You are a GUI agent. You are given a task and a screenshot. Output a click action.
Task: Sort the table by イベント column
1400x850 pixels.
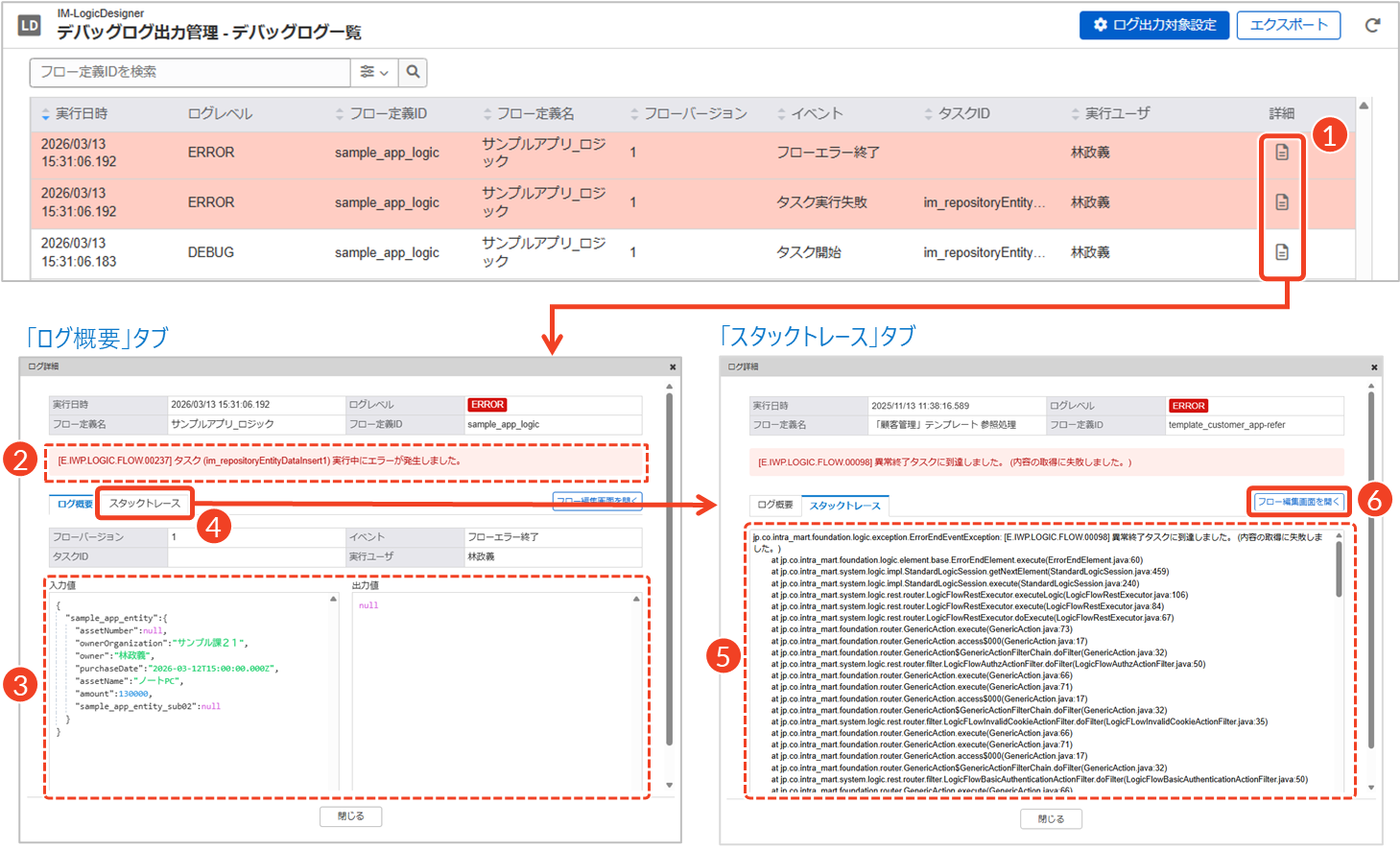coord(816,114)
